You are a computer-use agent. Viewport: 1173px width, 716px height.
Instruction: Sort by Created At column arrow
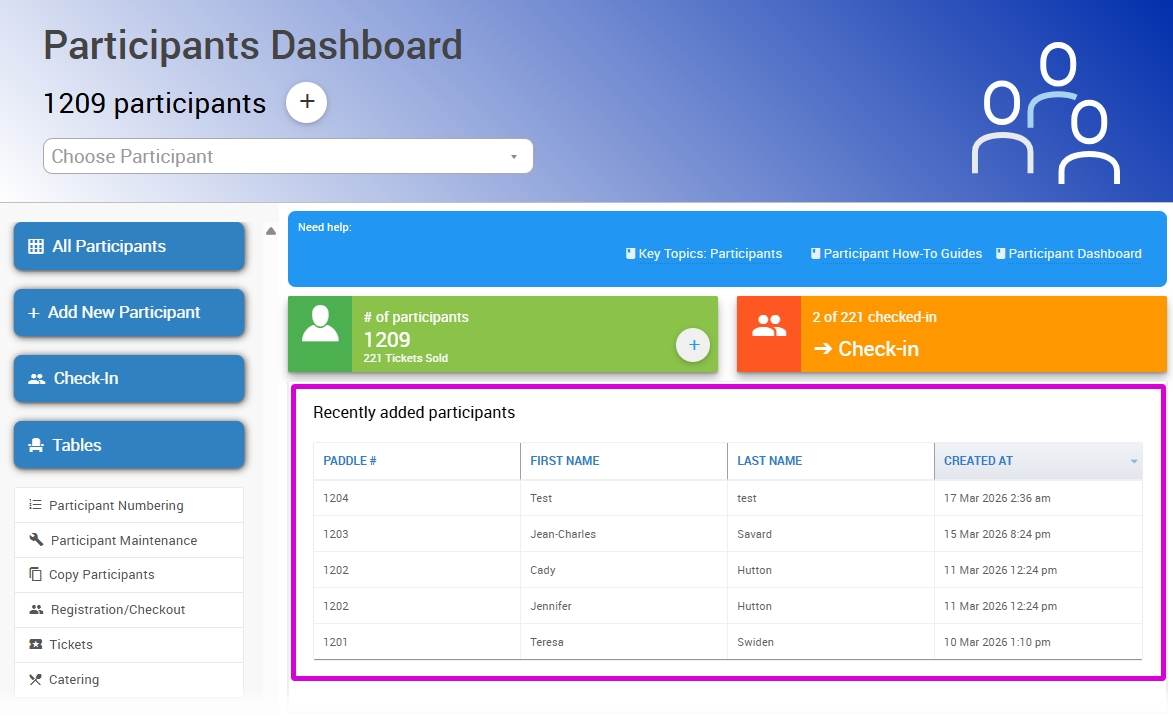tap(1134, 461)
